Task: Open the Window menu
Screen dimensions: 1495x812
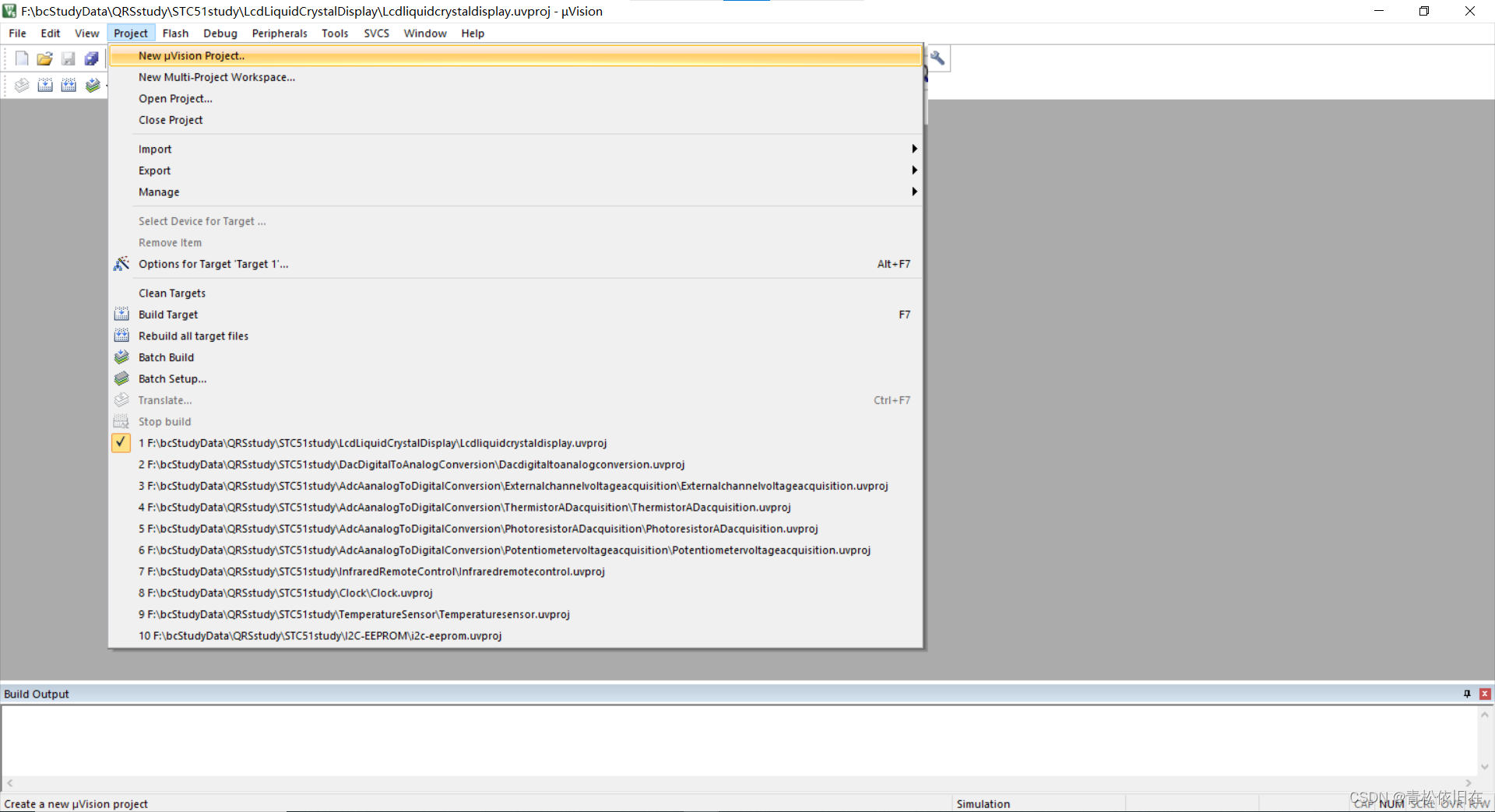Action: [x=425, y=33]
